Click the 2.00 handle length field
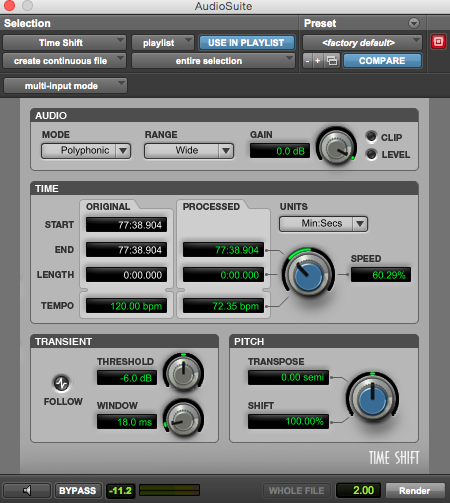450x503 pixels. 358,490
